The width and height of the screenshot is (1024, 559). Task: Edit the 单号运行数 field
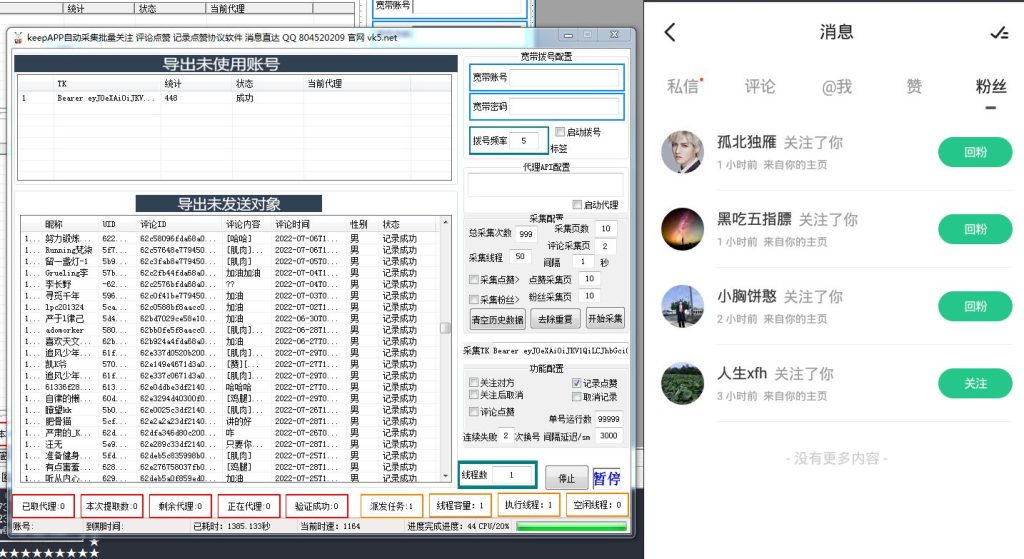tap(608, 419)
